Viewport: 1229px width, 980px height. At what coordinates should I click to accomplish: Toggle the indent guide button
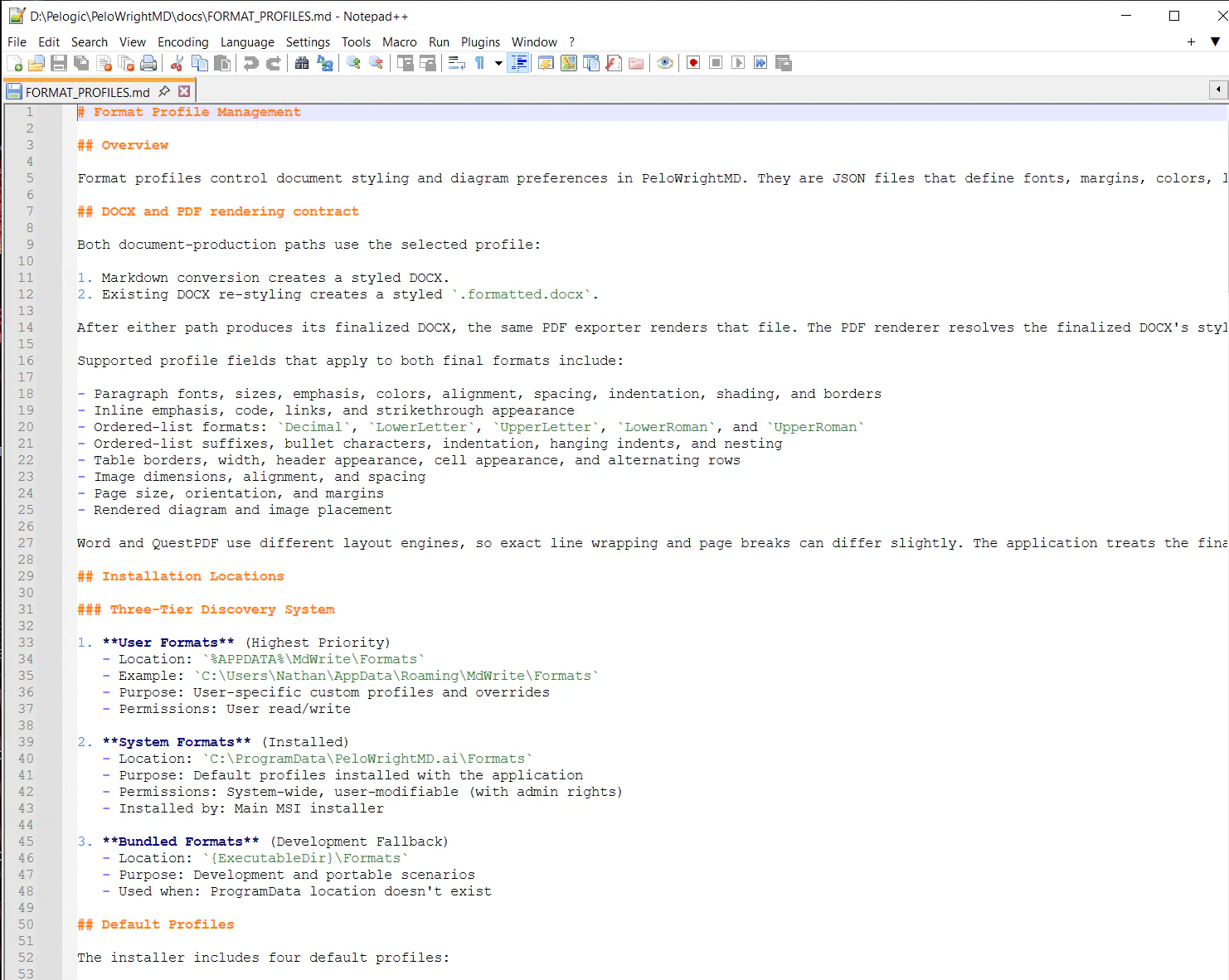click(x=518, y=63)
